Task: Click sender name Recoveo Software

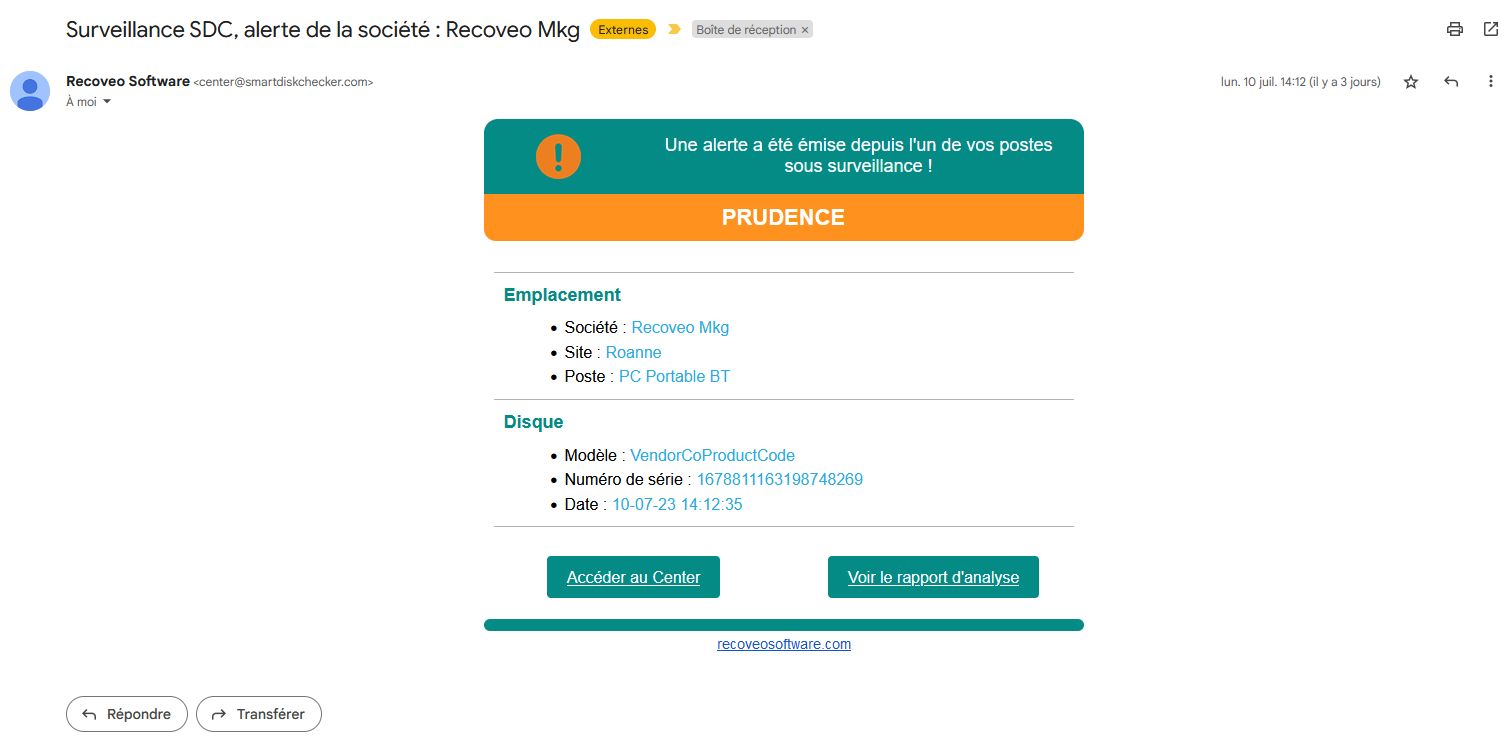Action: [x=128, y=81]
